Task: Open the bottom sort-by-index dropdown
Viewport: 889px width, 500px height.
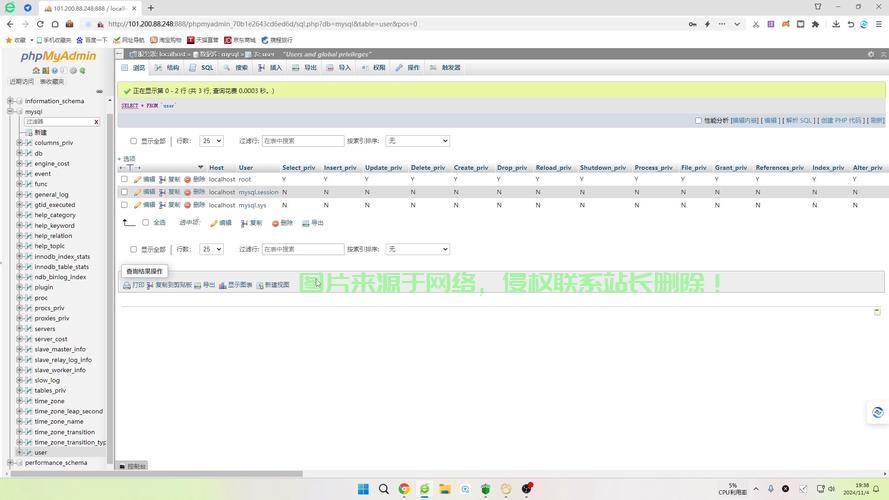Action: point(418,249)
